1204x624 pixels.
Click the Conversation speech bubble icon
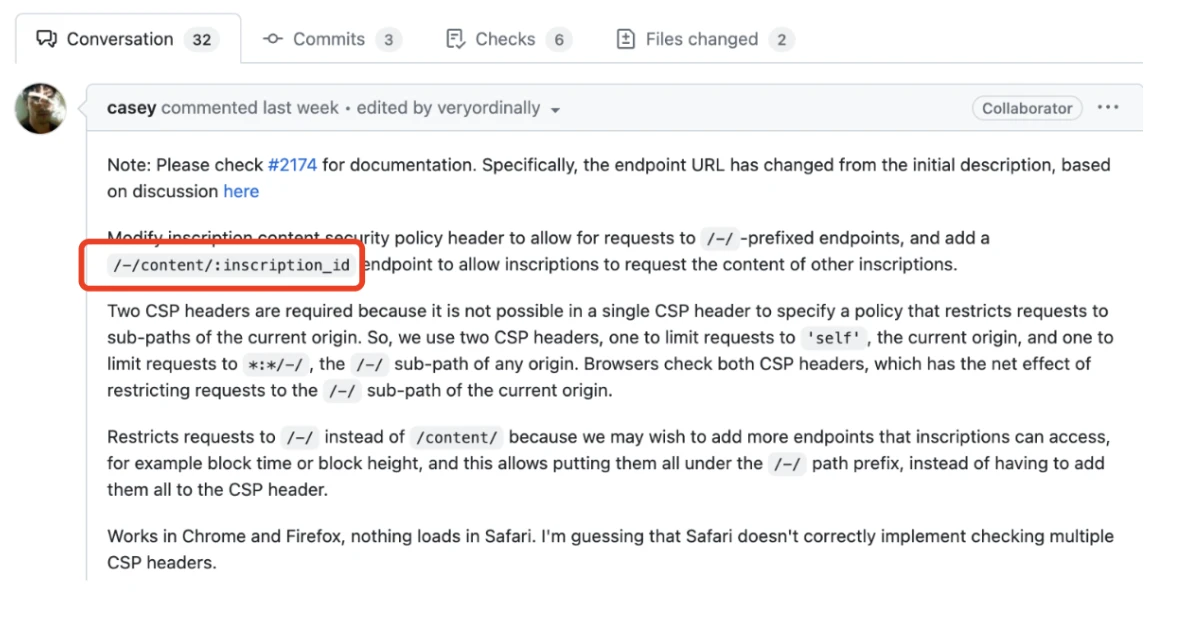(46, 39)
